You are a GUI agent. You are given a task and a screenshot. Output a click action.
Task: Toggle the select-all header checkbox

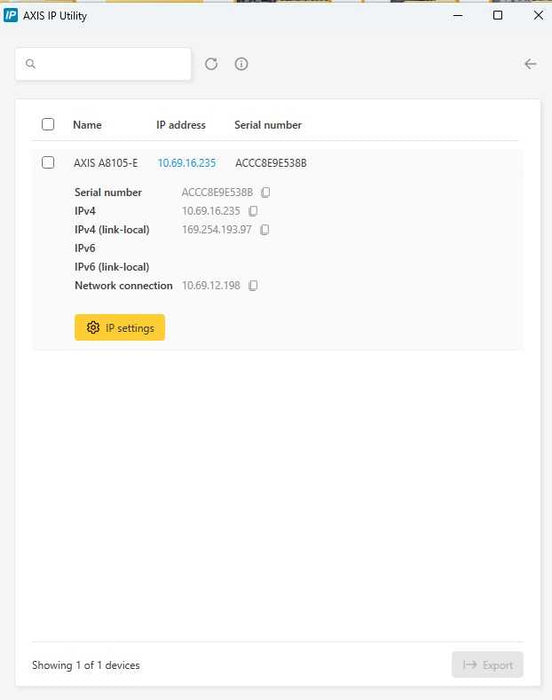[x=48, y=124]
